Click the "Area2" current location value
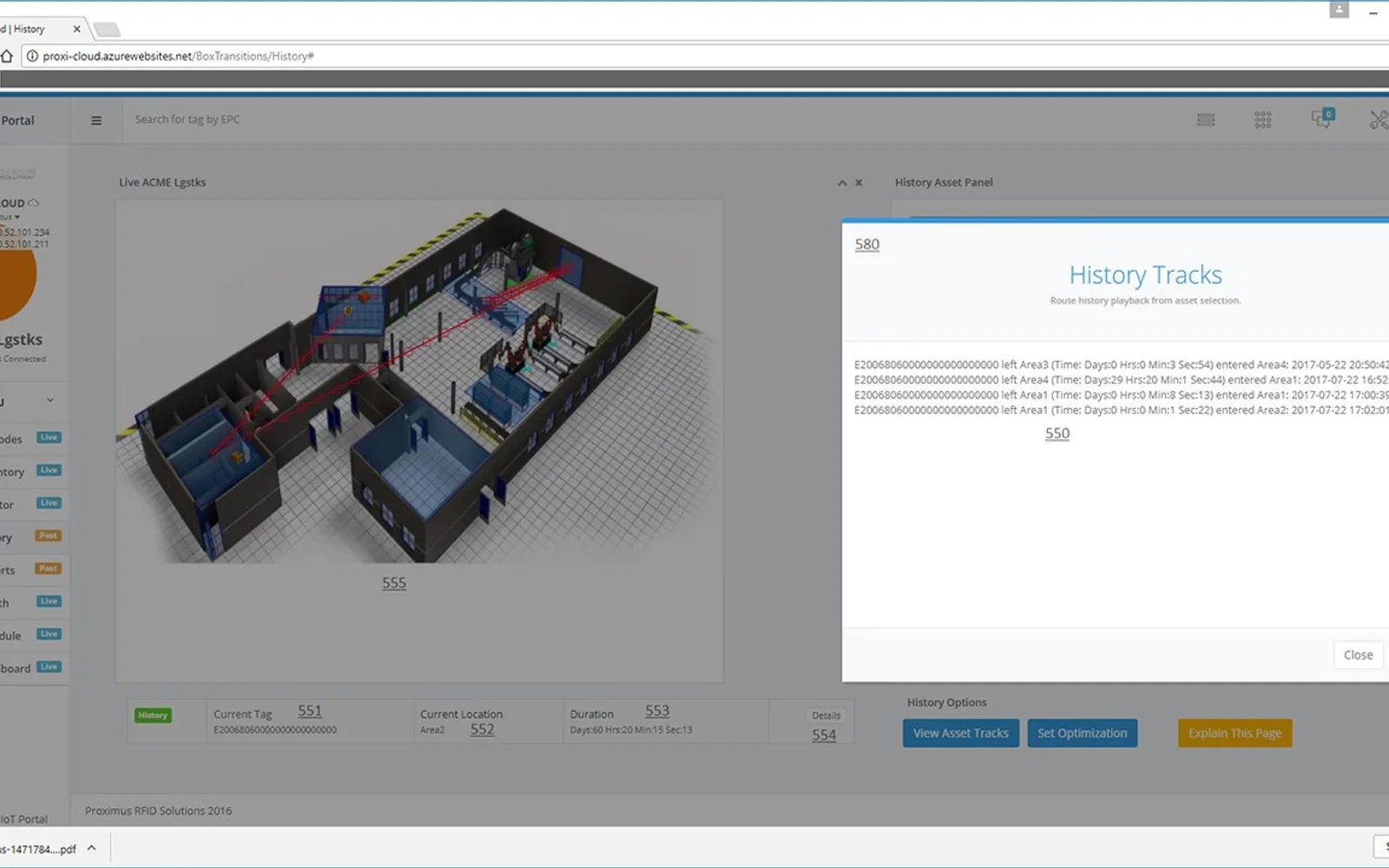 pos(432,730)
